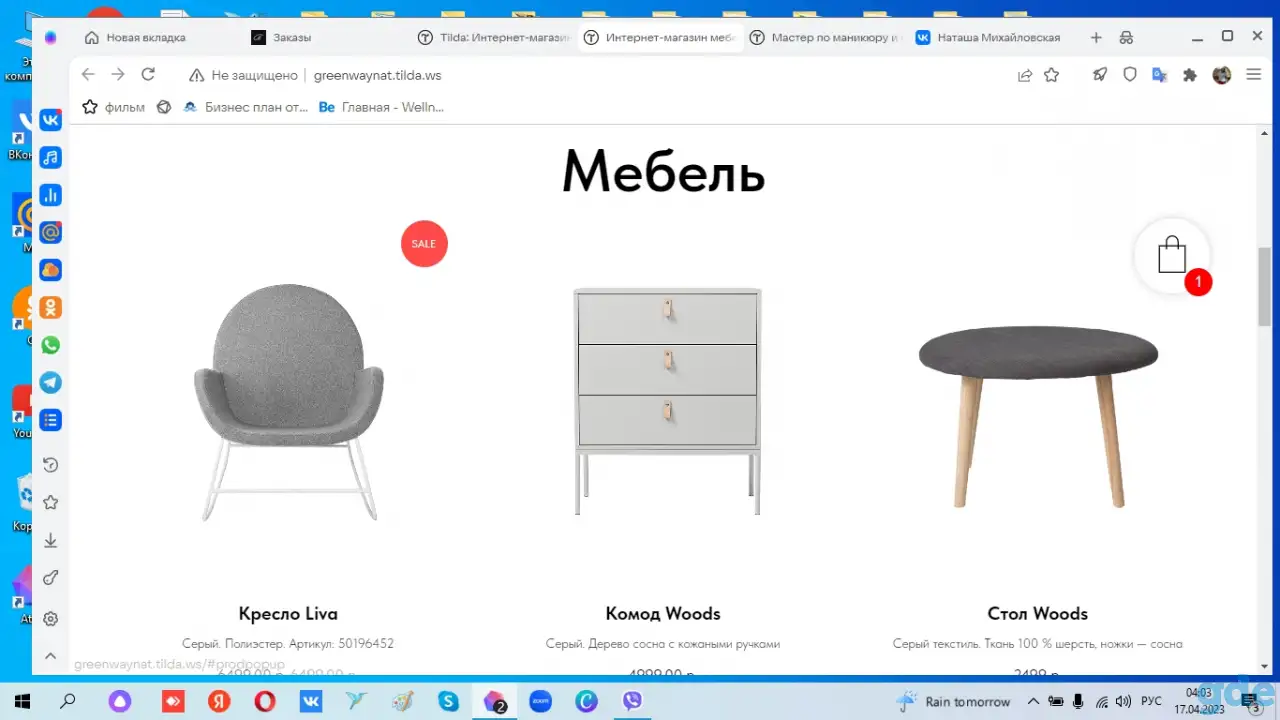Click share page icon in address bar
Image resolution: width=1280 pixels, height=720 pixels.
coord(1025,75)
